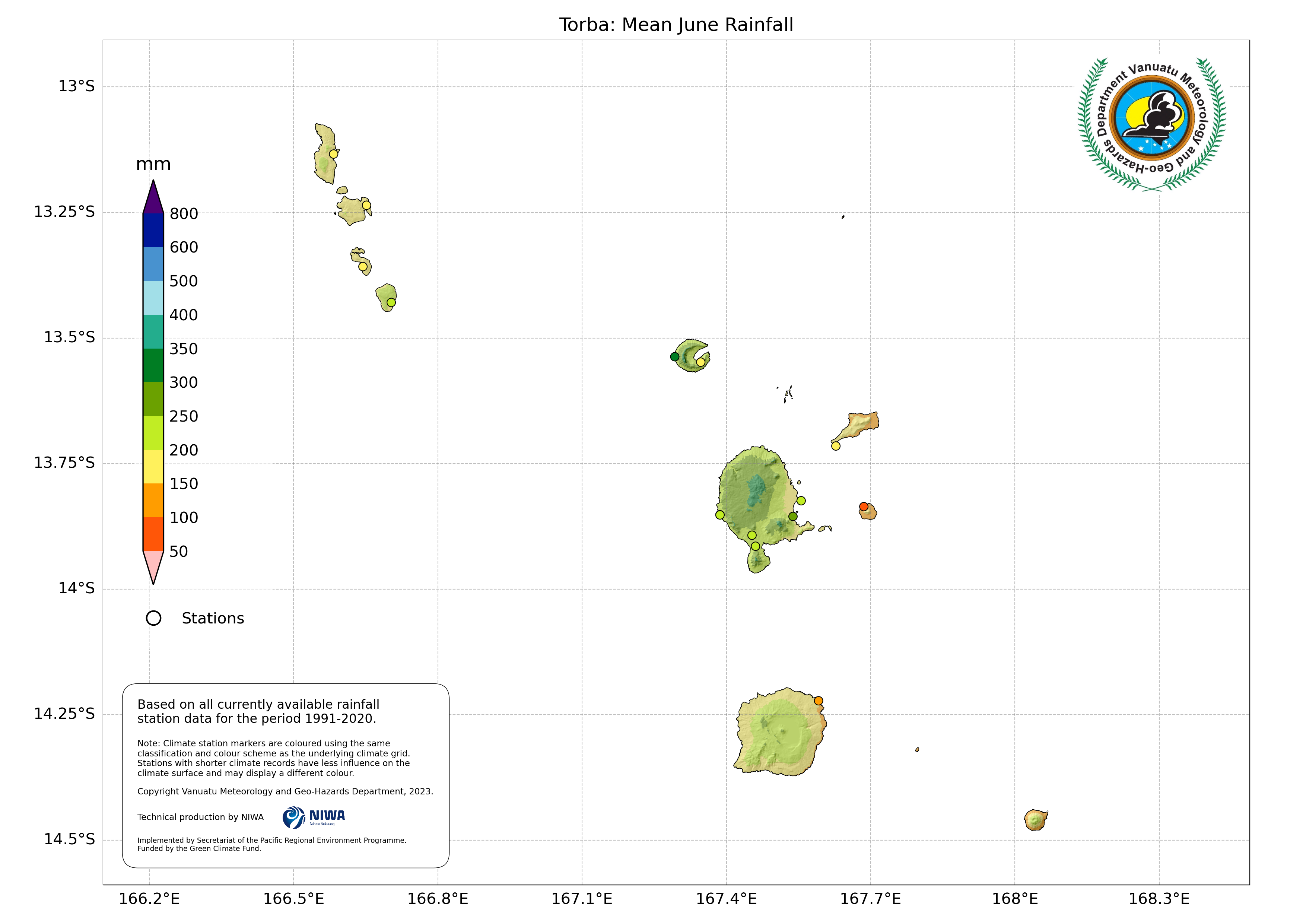
Task: Click the 13.5°S latitude axis label
Action: (69, 337)
